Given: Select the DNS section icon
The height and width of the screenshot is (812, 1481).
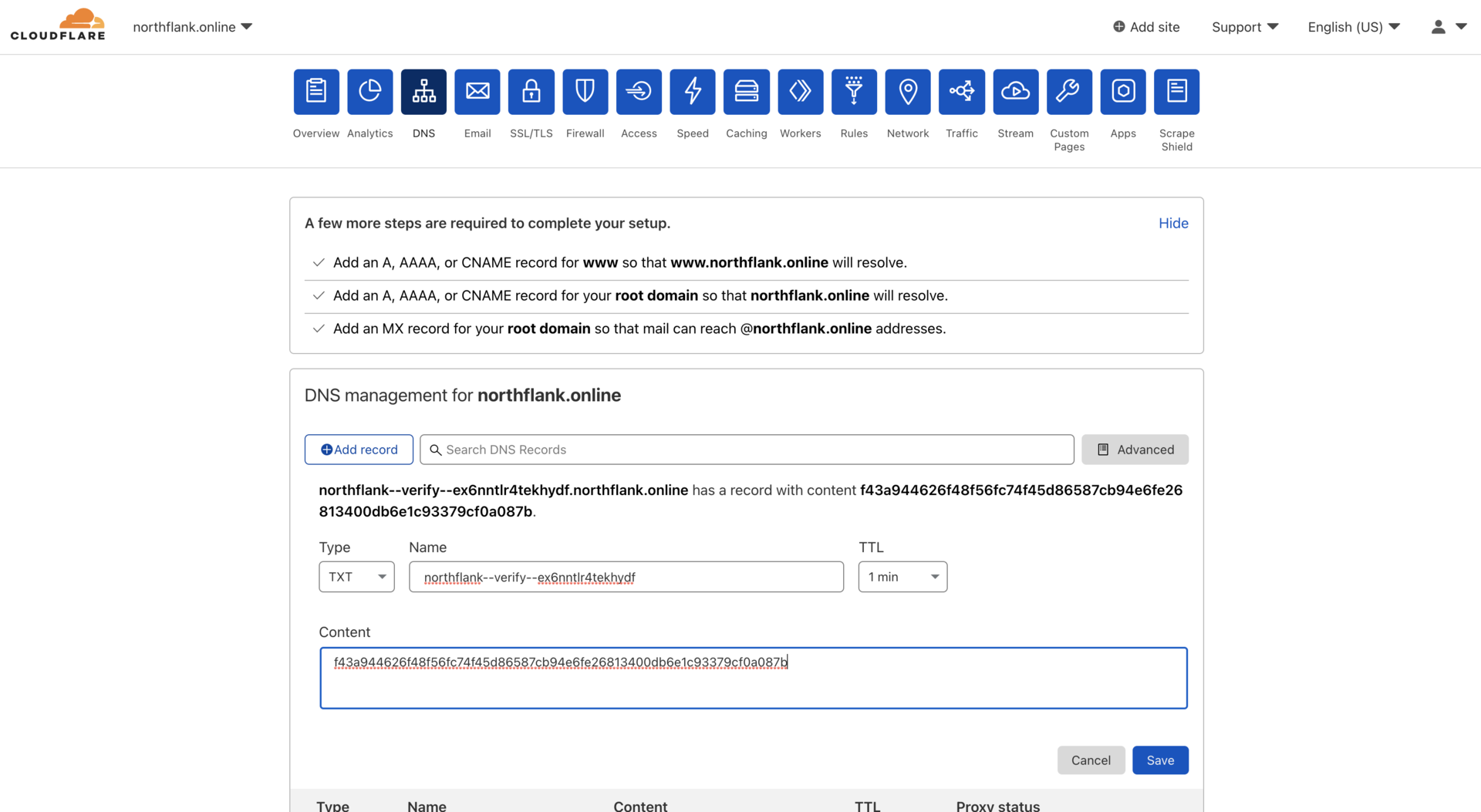Looking at the screenshot, I should point(423,92).
